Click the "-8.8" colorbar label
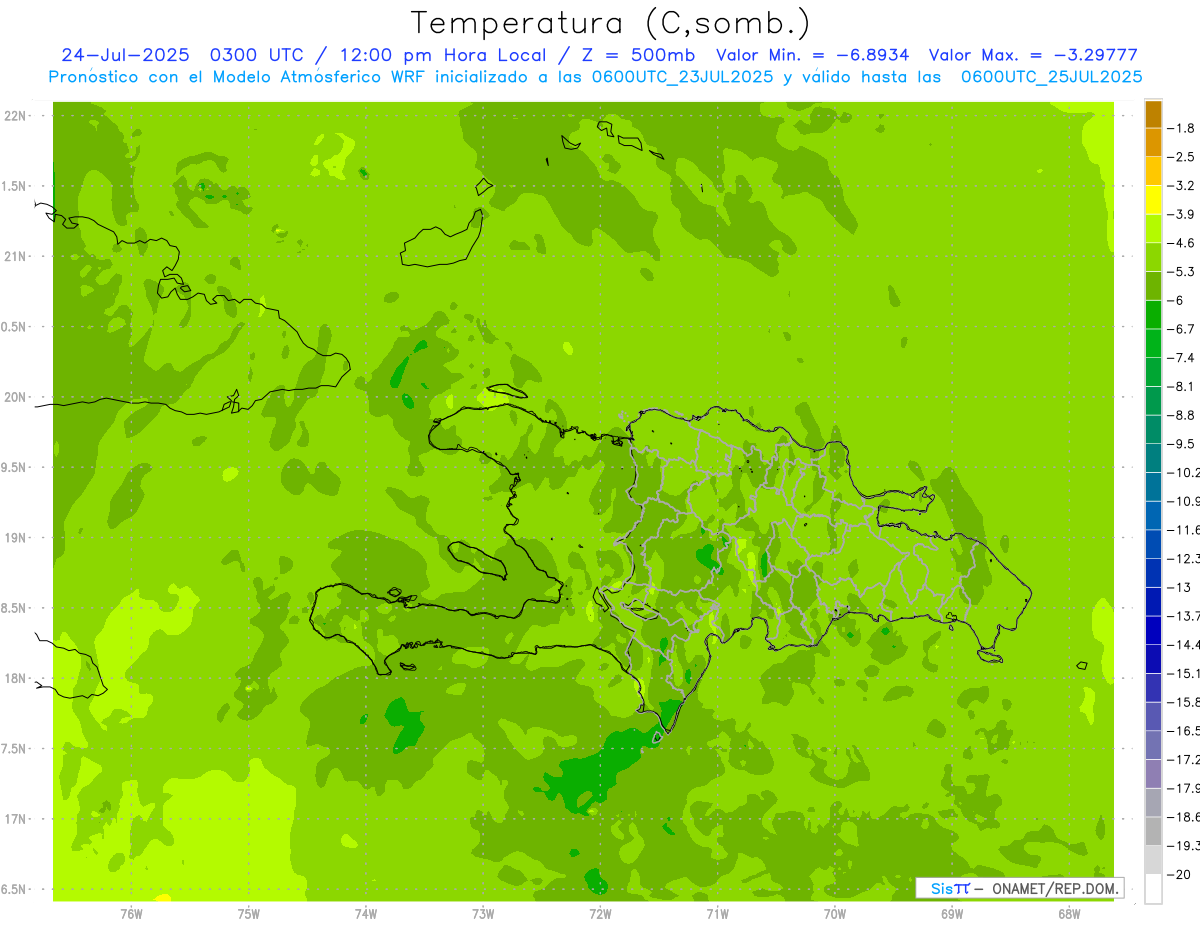1200x927 pixels. pyautogui.click(x=1181, y=415)
